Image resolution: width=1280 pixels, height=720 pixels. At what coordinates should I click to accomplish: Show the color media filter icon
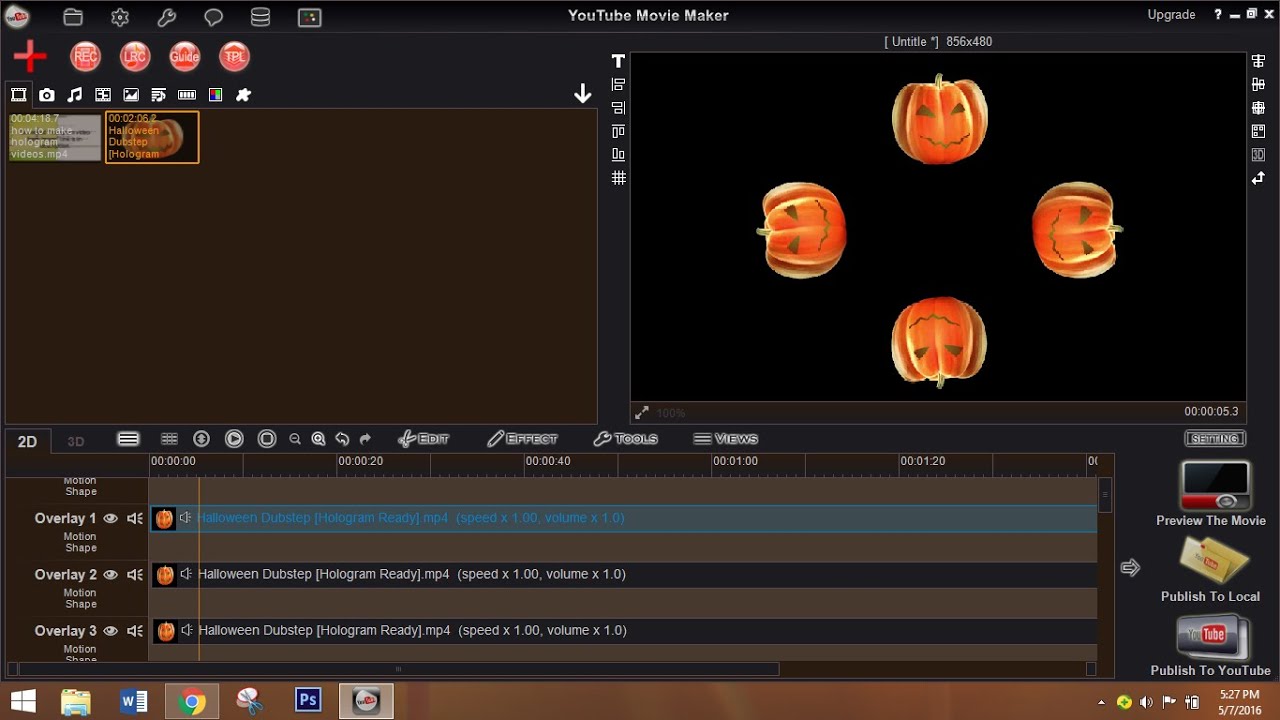coord(215,95)
